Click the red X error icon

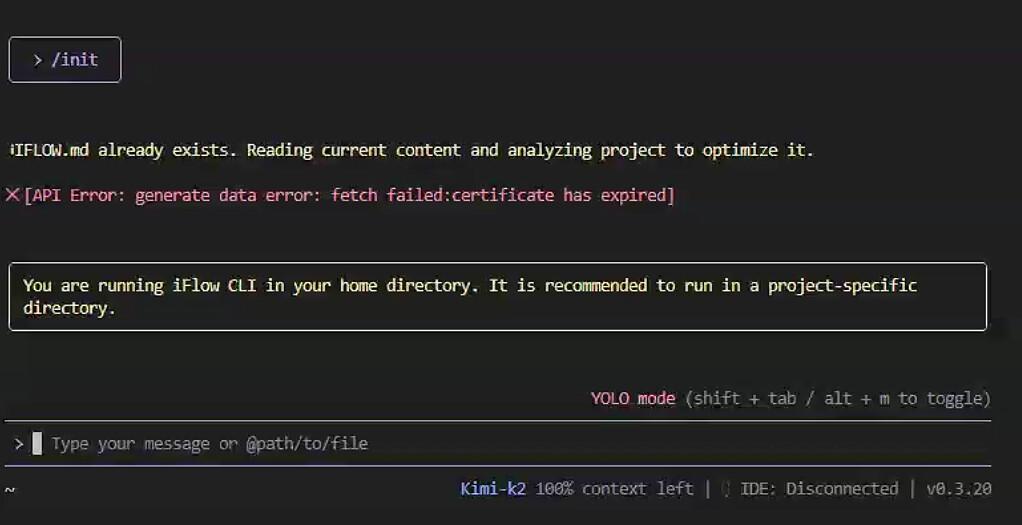coord(13,195)
